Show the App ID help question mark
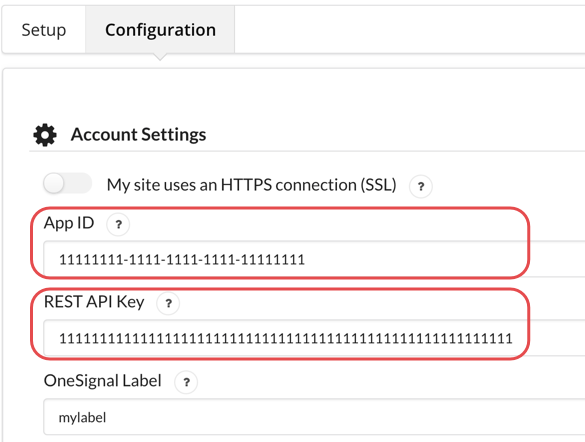Screen dimensions: 585x442 click(118, 224)
